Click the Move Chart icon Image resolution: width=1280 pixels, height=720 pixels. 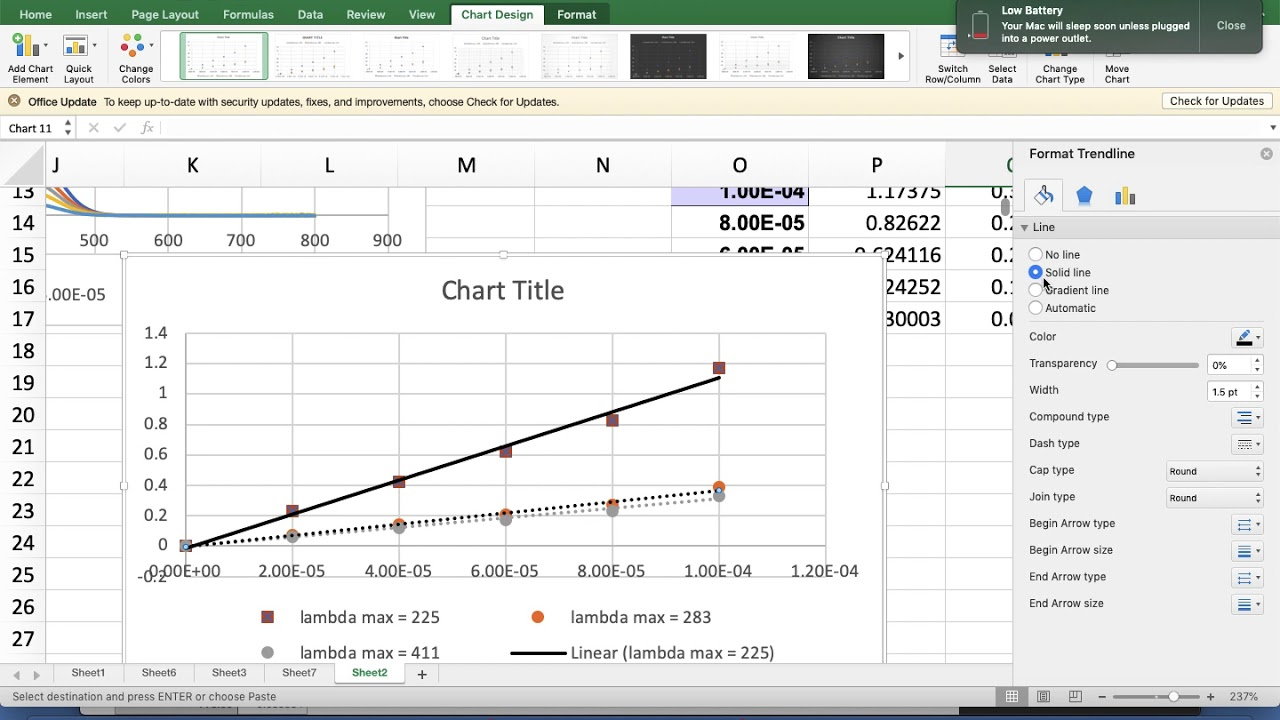point(1117,59)
